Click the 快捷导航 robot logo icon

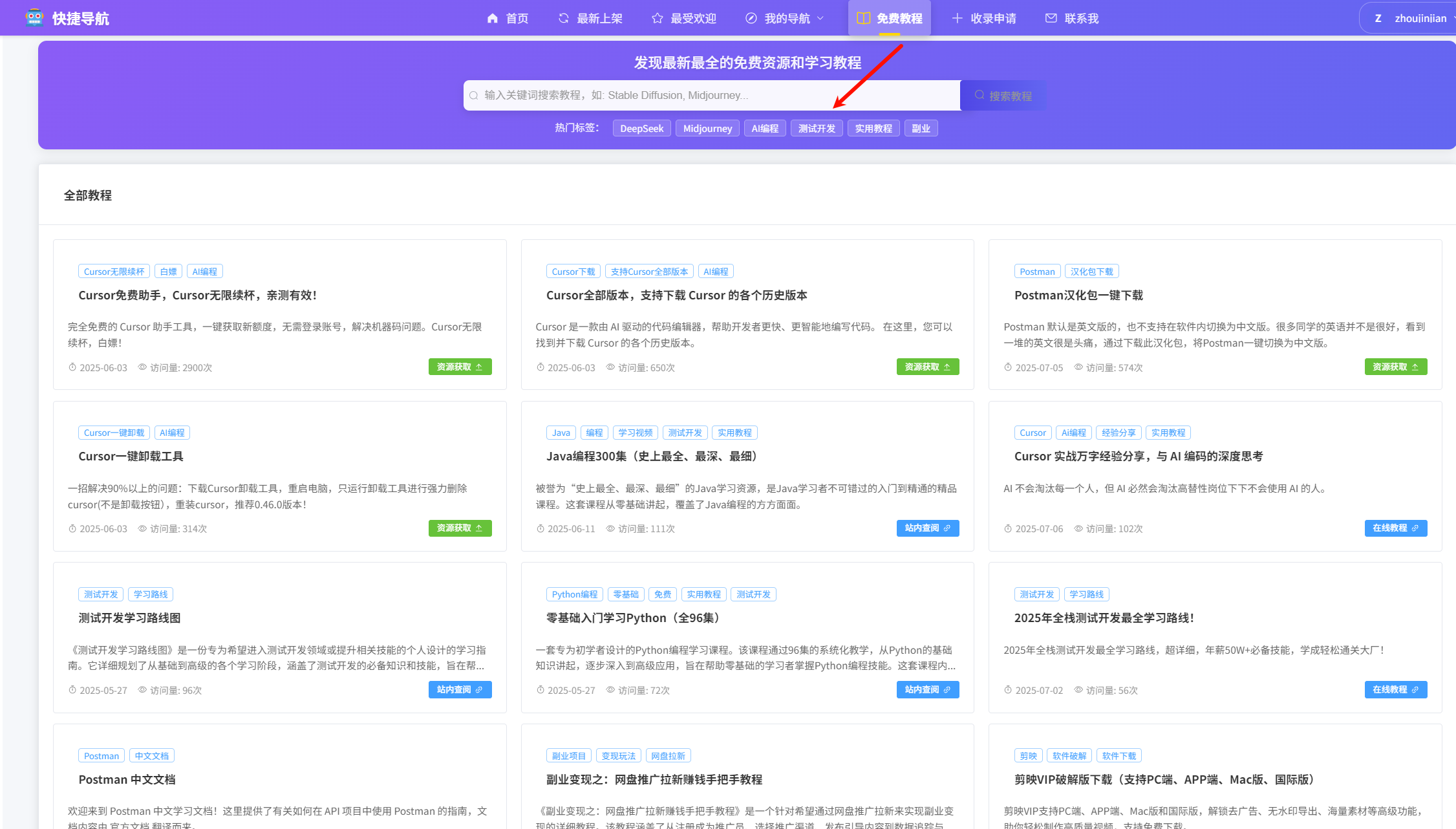coord(34,17)
